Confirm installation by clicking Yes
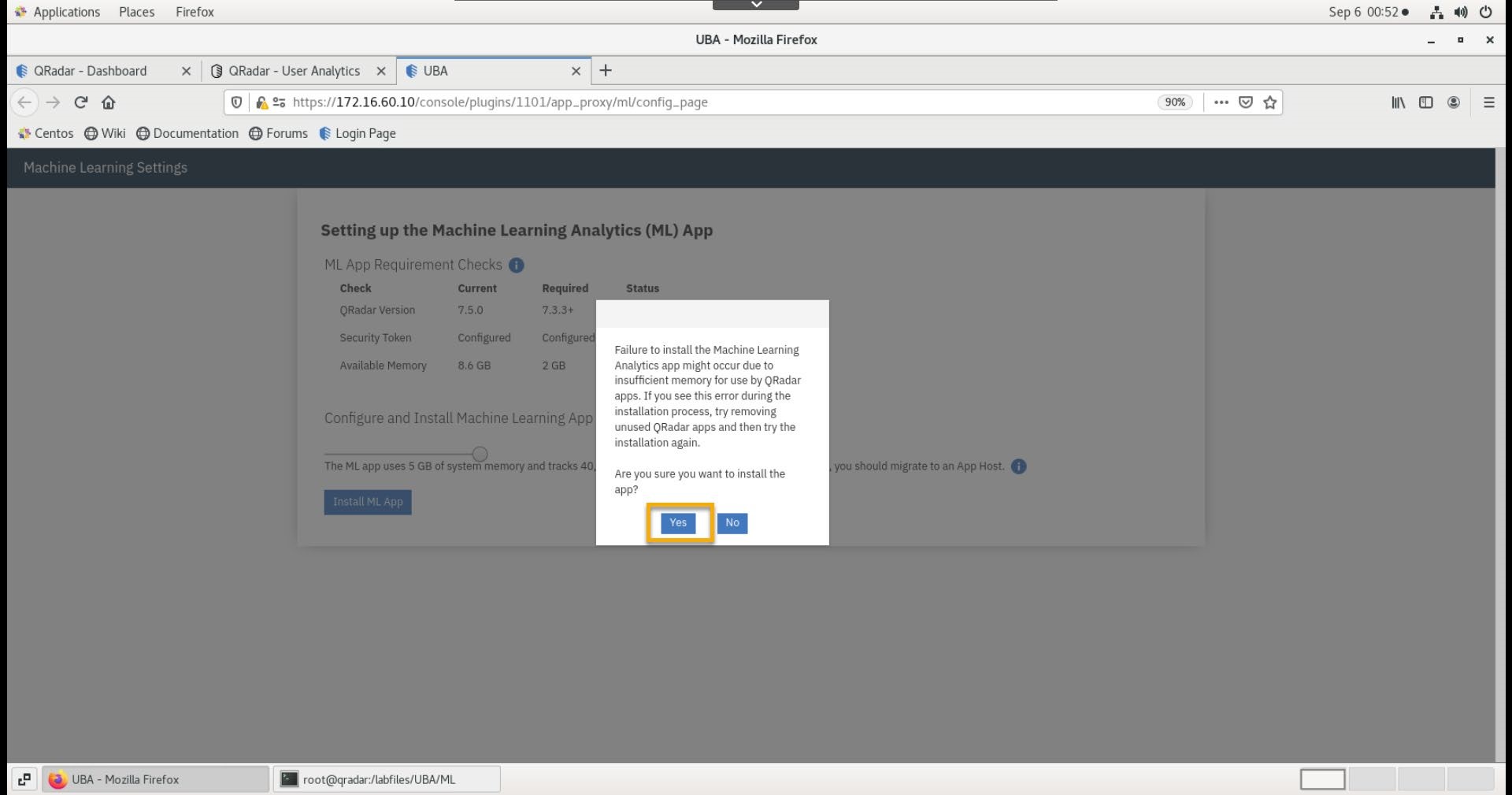 (x=678, y=523)
